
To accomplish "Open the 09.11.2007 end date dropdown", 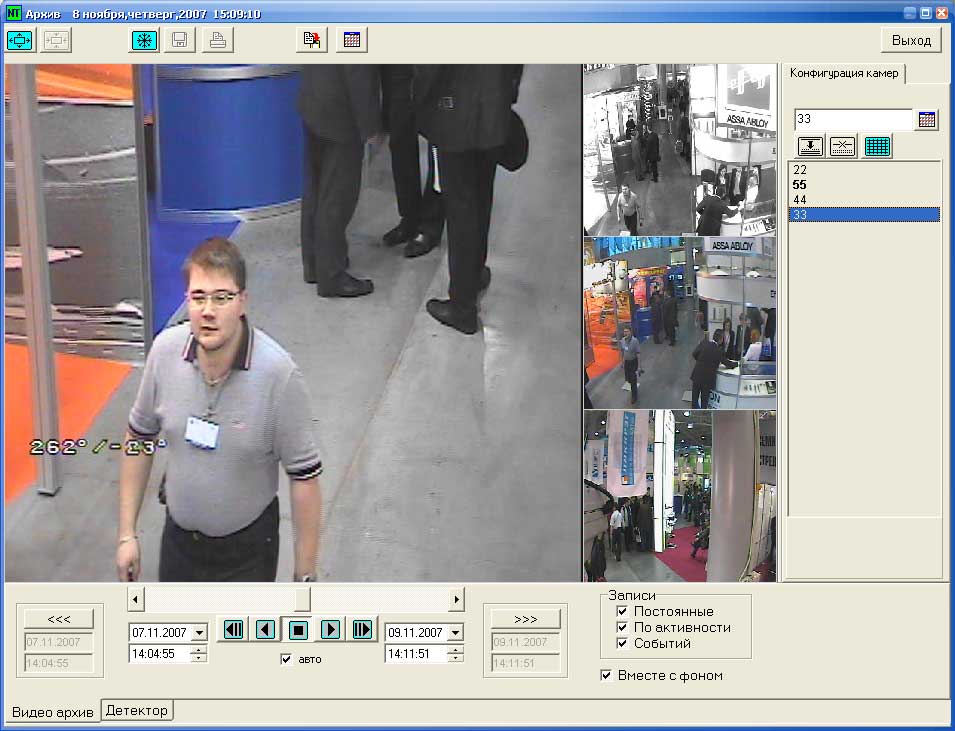I will coord(456,633).
